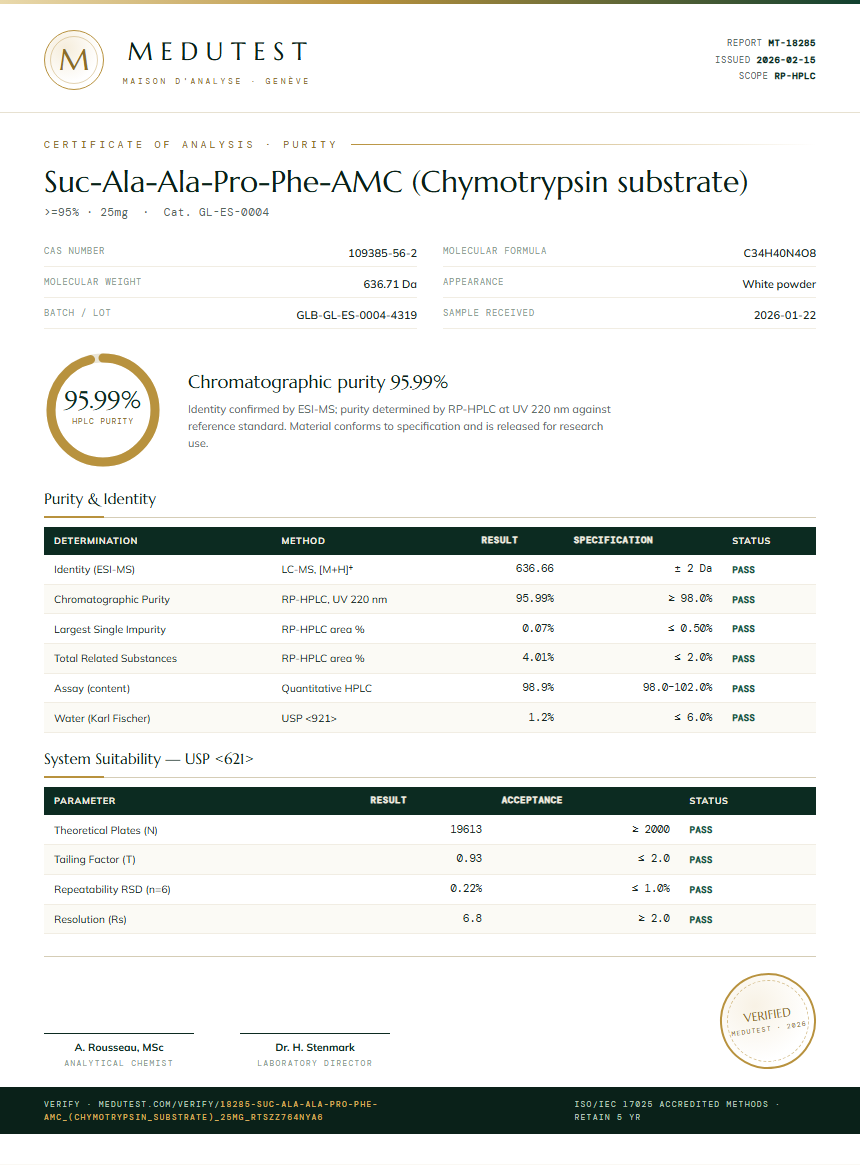The width and height of the screenshot is (860, 1165).
Task: Select report number MT-18285
Action: pos(792,43)
